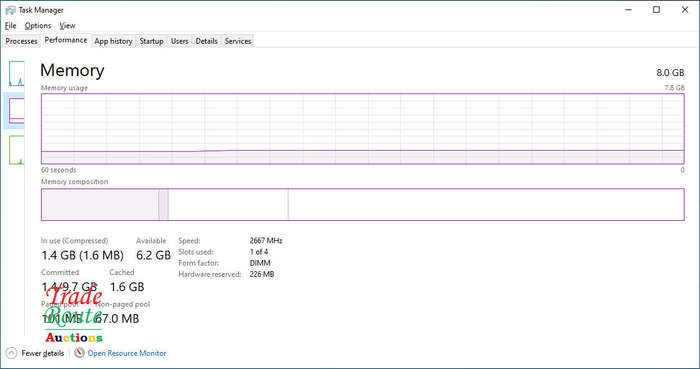Viewport: 700px width, 369px height.
Task: Click the Hardware reserved value 226 MB
Action: coord(262,274)
